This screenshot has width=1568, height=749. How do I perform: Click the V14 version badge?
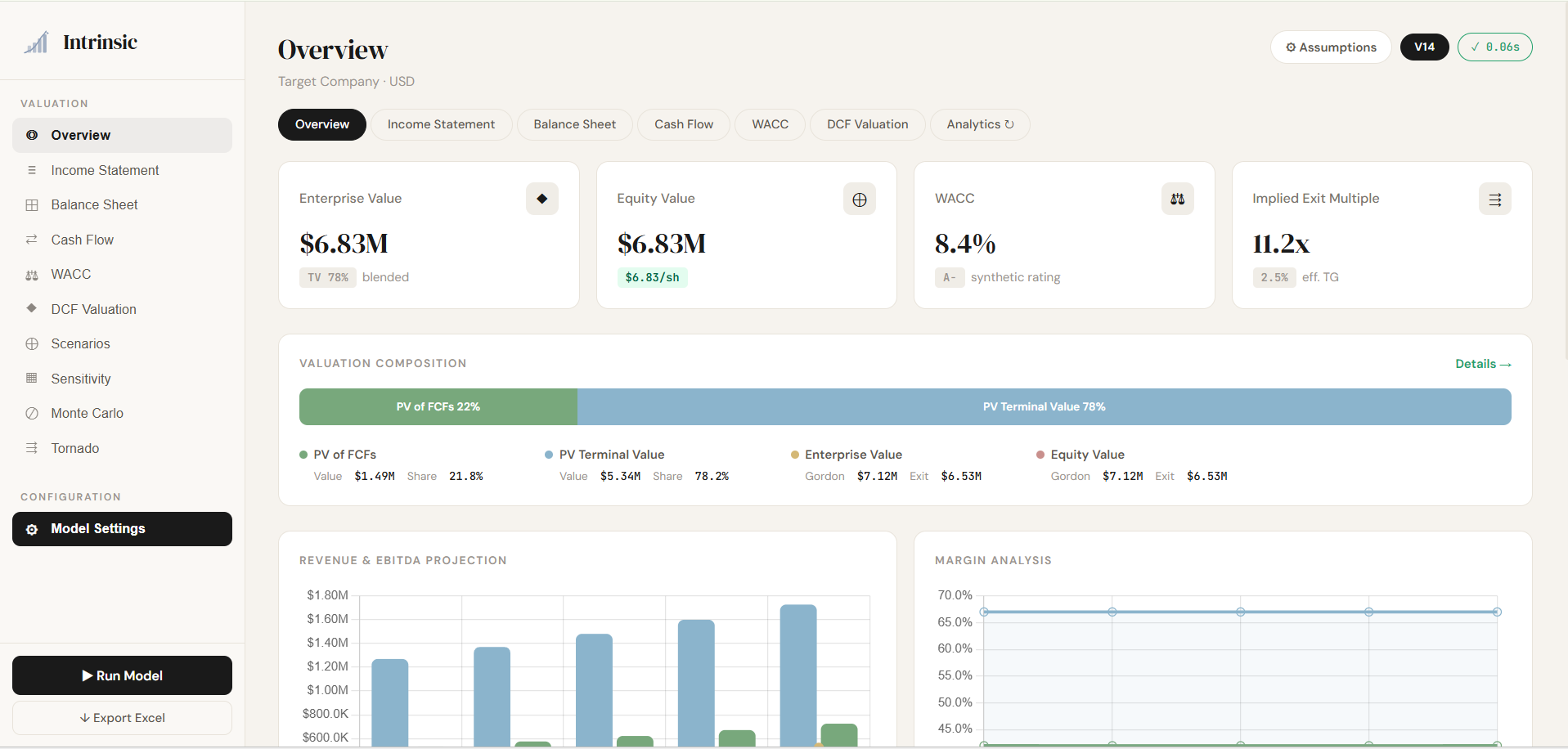pyautogui.click(x=1425, y=47)
